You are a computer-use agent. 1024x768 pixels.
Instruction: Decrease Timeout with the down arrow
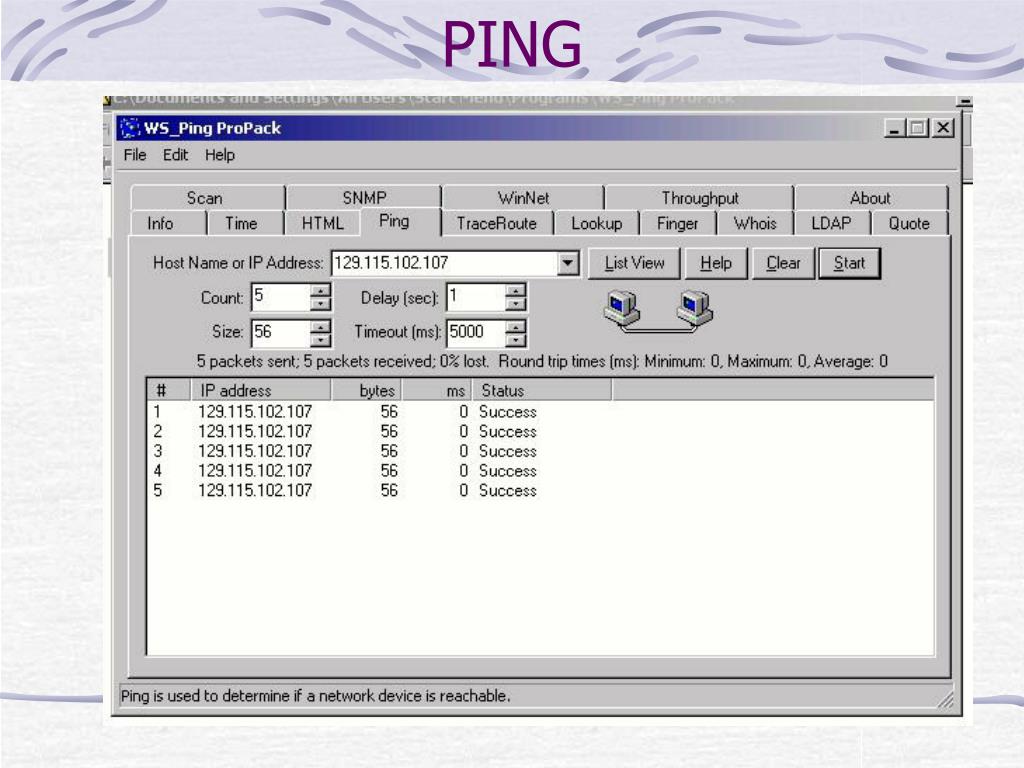(x=515, y=340)
